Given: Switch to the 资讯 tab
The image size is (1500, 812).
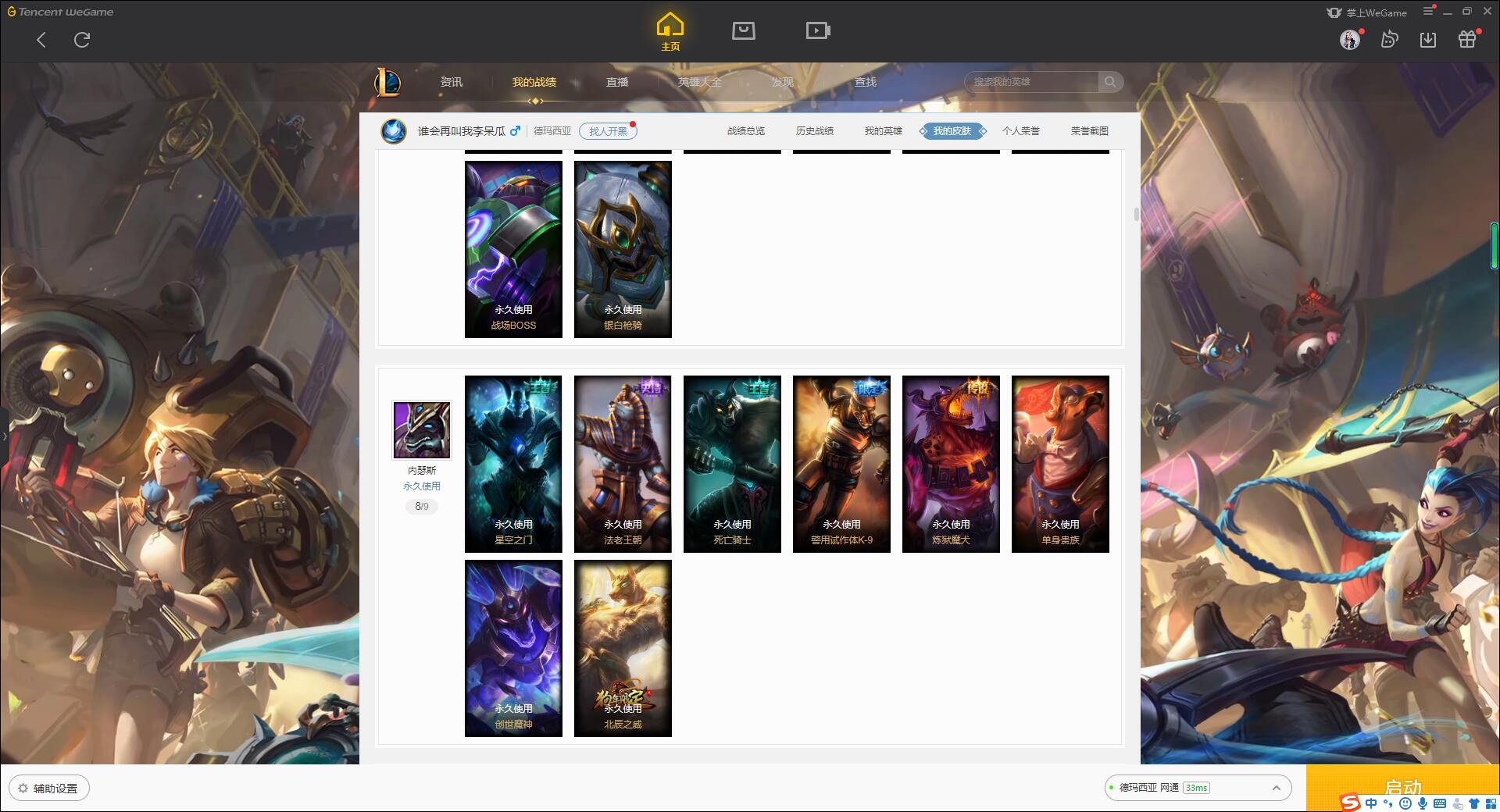Looking at the screenshot, I should [451, 82].
